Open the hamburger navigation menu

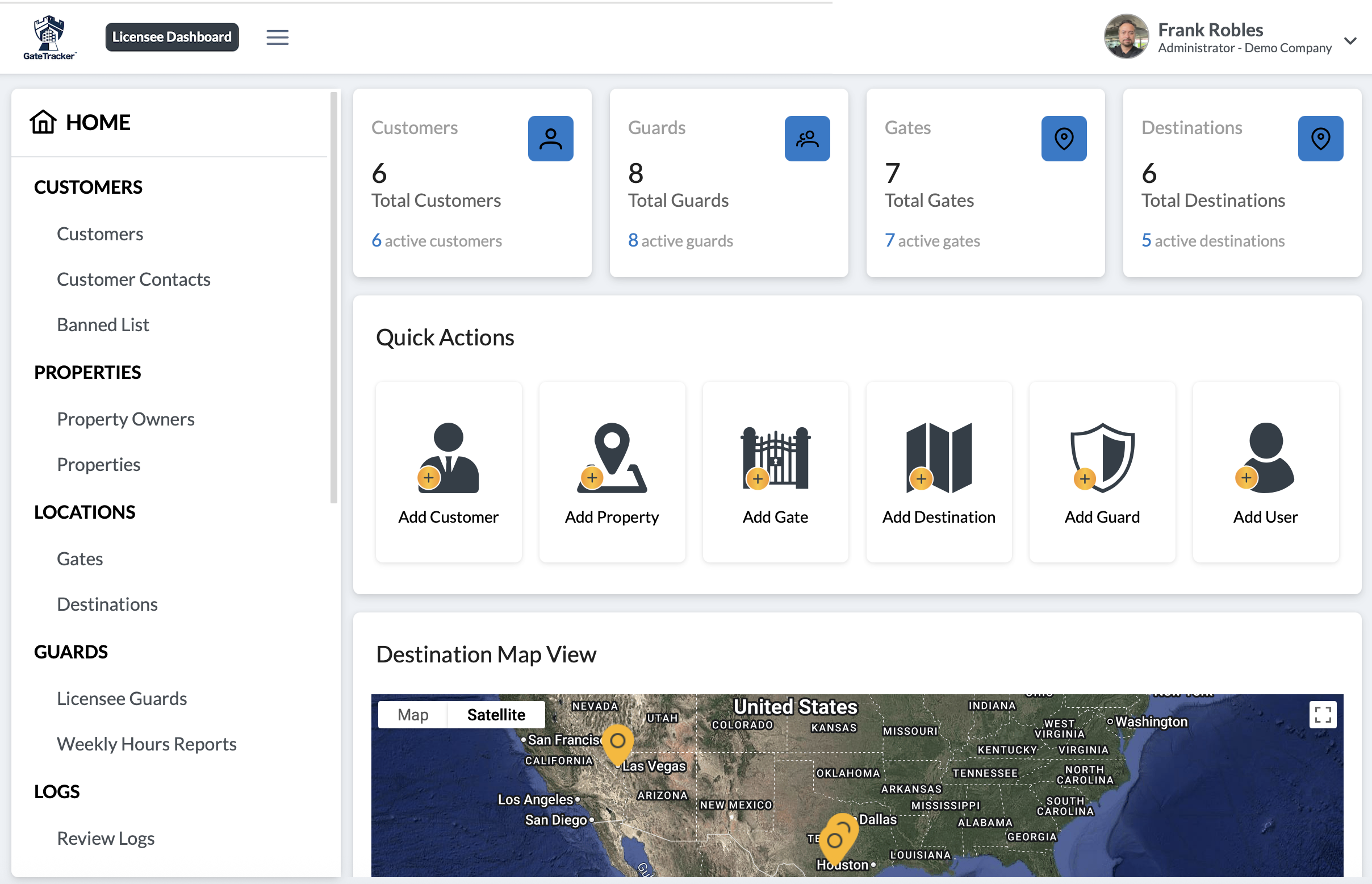[x=278, y=37]
